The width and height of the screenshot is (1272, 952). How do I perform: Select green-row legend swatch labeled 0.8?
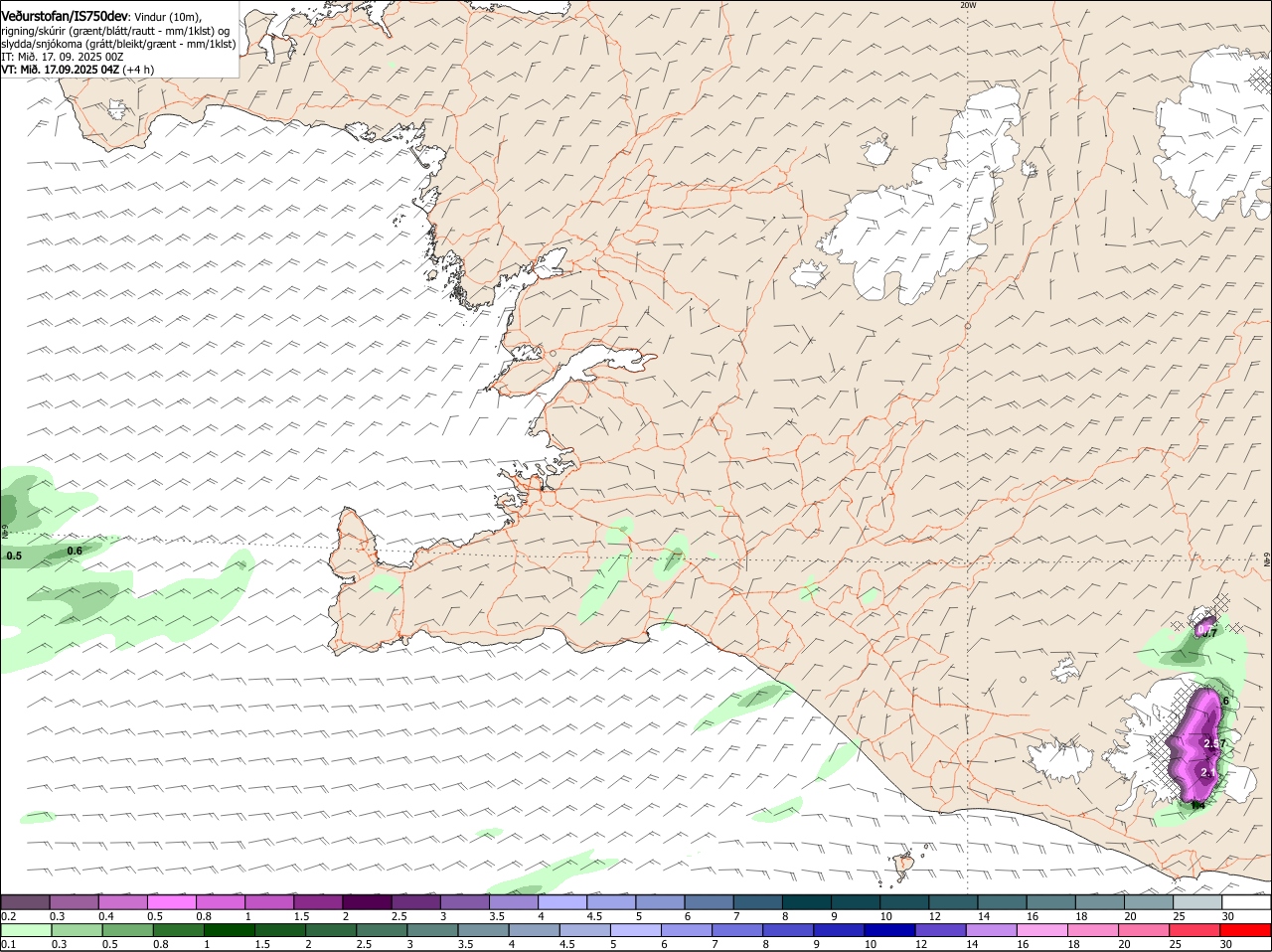[x=178, y=930]
